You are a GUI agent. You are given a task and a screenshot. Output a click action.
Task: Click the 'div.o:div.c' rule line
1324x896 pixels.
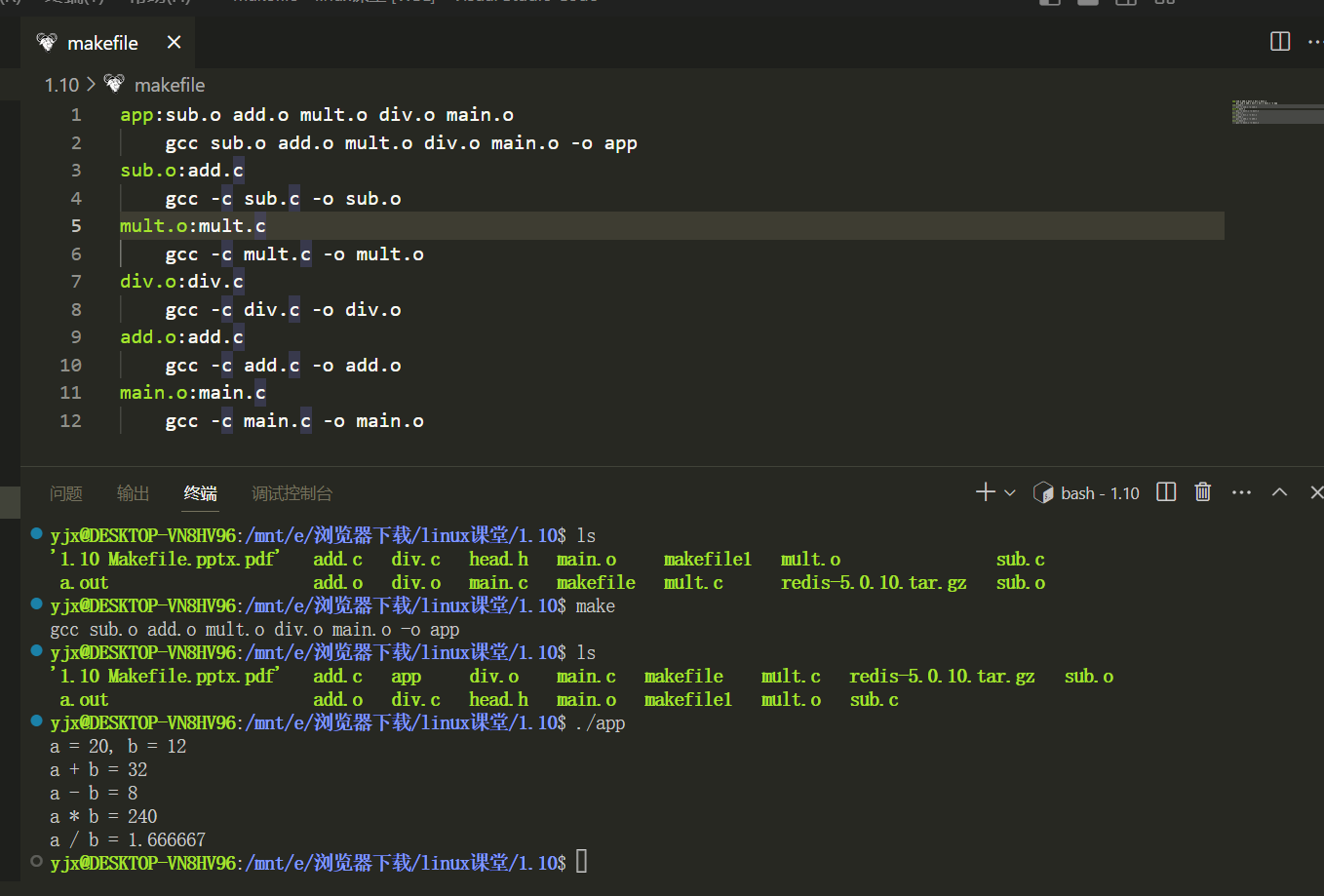181,281
